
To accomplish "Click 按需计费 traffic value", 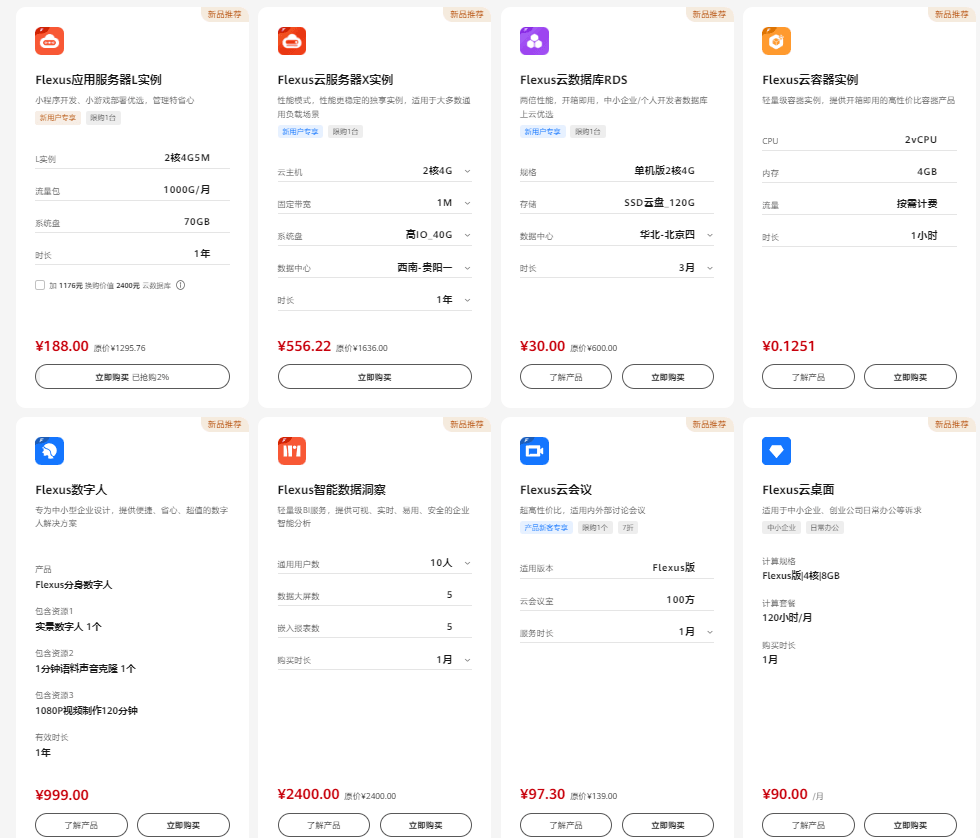I will click(917, 203).
